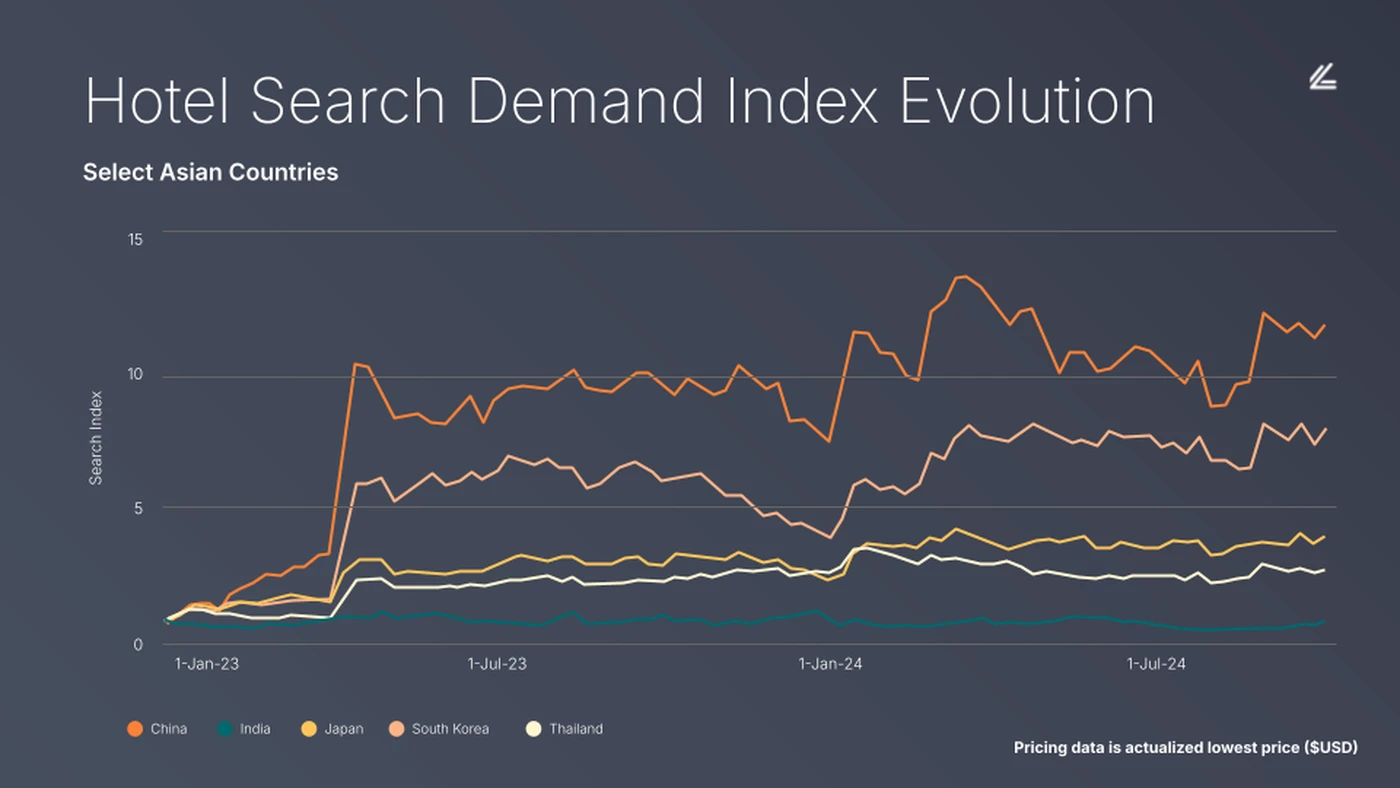This screenshot has height=788, width=1400.
Task: Click the 15 gridline value label
Action: pos(138,239)
